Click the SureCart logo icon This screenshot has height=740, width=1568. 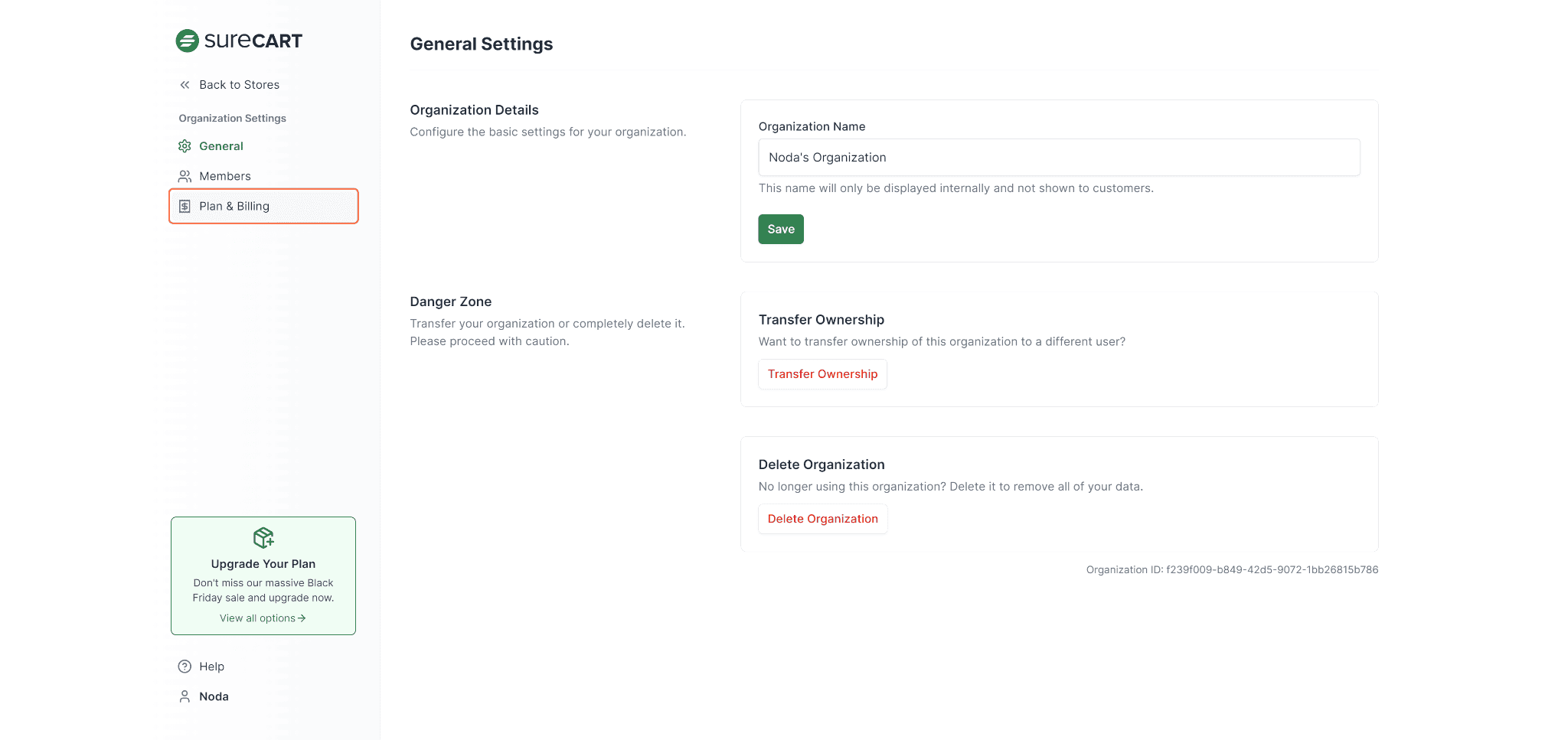click(x=188, y=41)
